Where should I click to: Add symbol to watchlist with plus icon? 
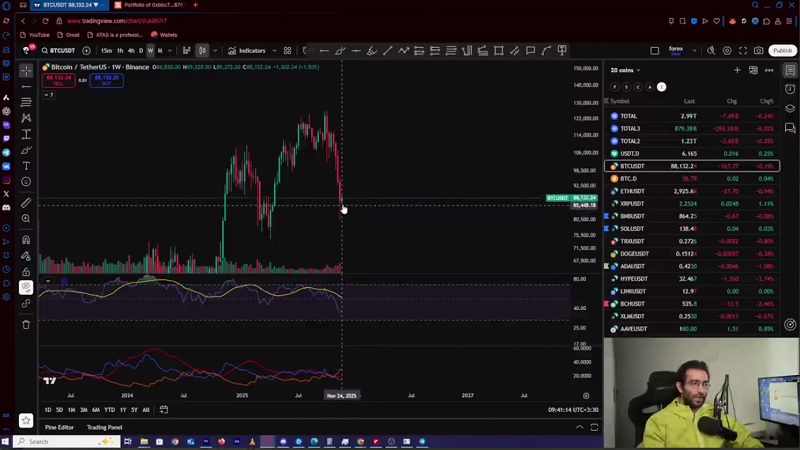point(737,70)
